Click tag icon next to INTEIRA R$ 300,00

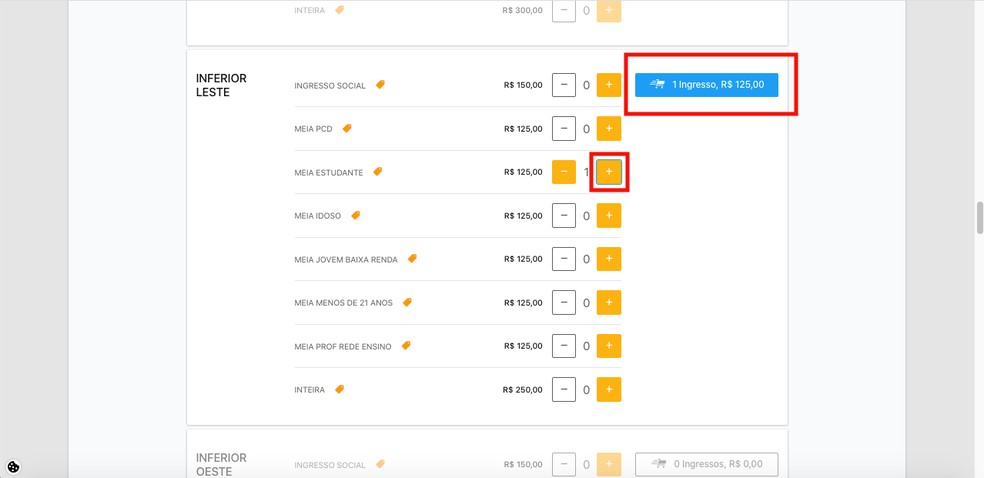point(339,9)
